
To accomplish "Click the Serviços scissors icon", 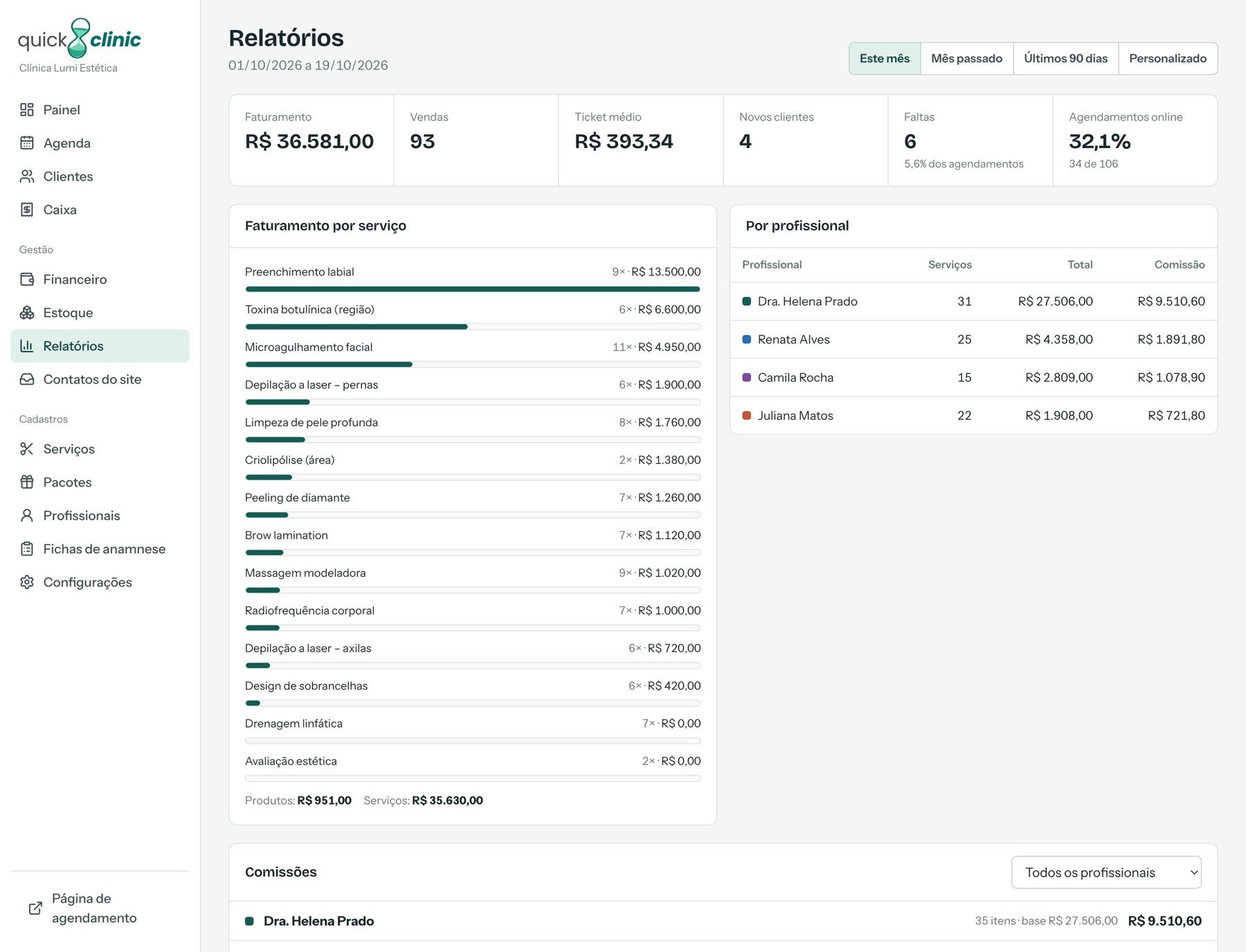I will click(x=27, y=449).
